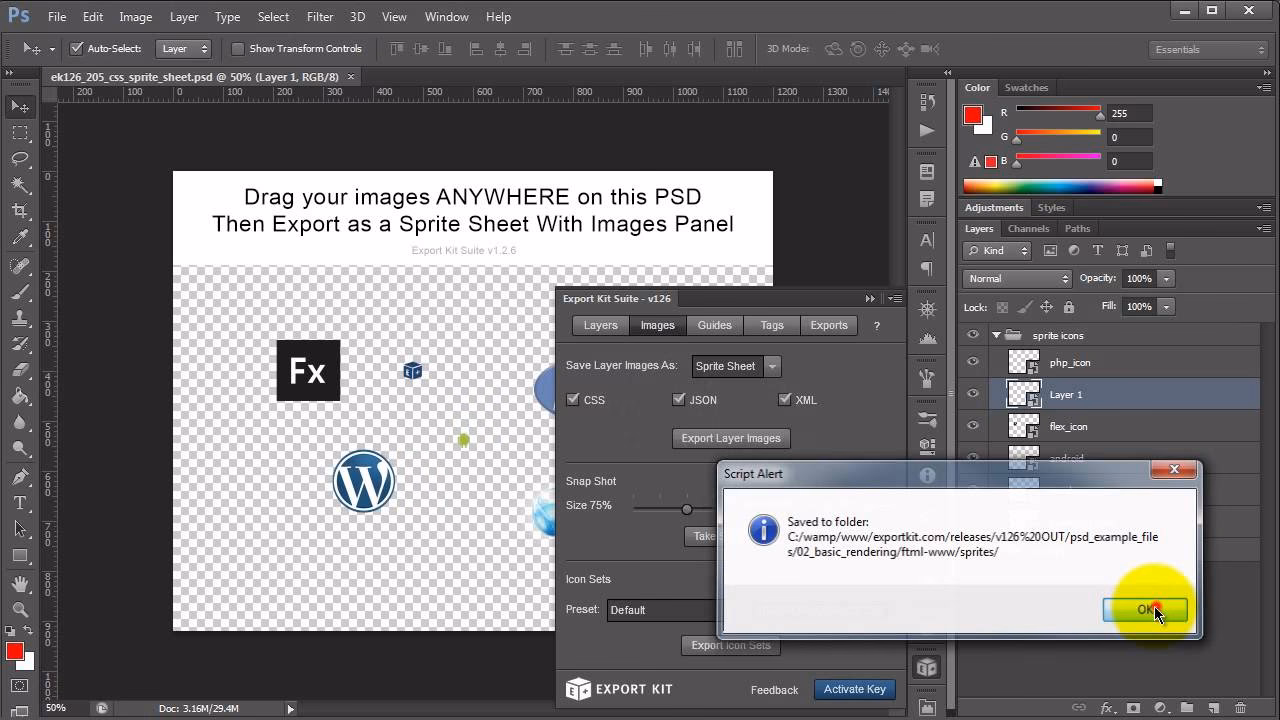Uncheck the XML export option
Screen dimensions: 1280x720
pyautogui.click(x=786, y=399)
